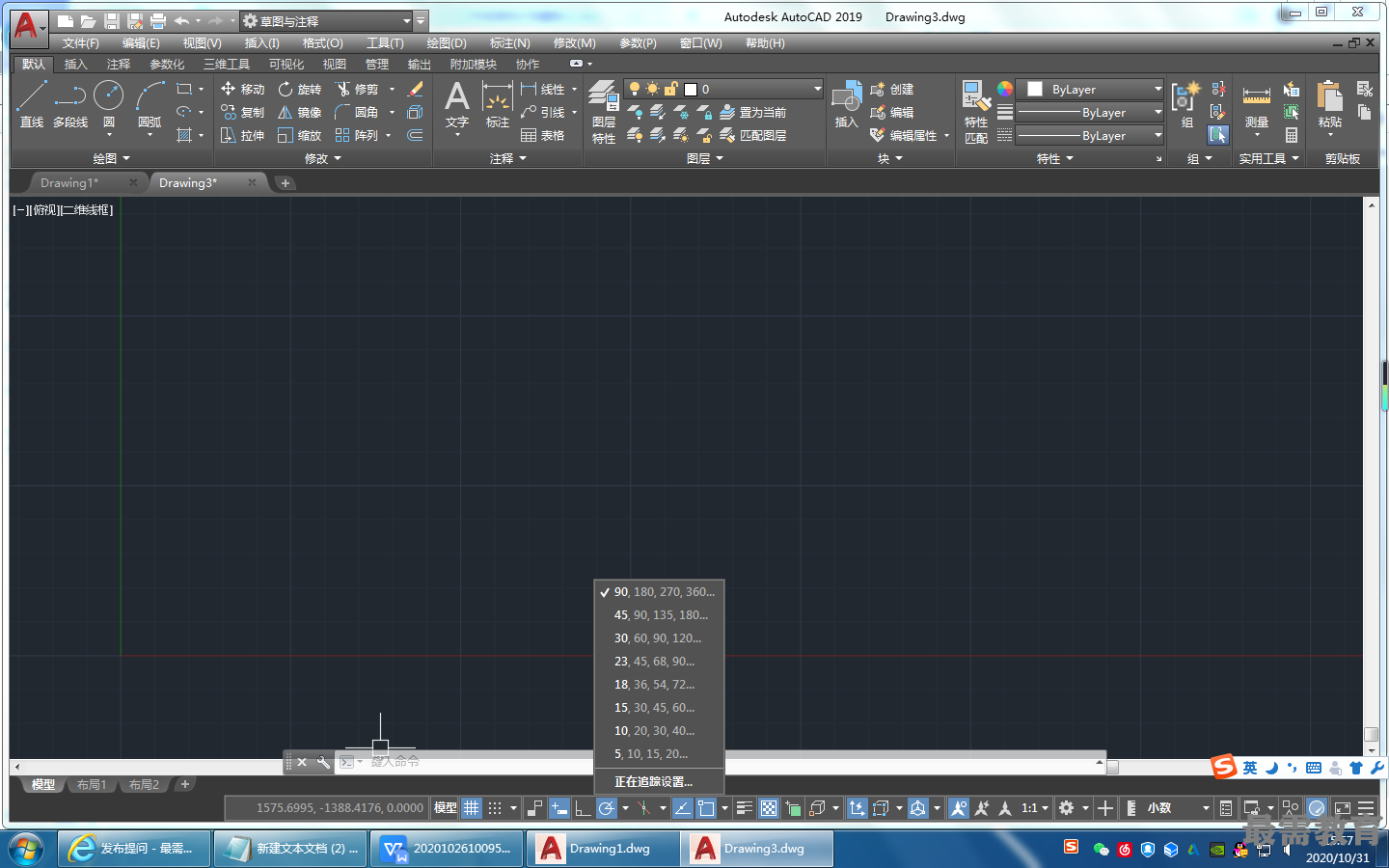The height and width of the screenshot is (868, 1389).
Task: Toggle 2D object snap in status bar
Action: pos(706,808)
